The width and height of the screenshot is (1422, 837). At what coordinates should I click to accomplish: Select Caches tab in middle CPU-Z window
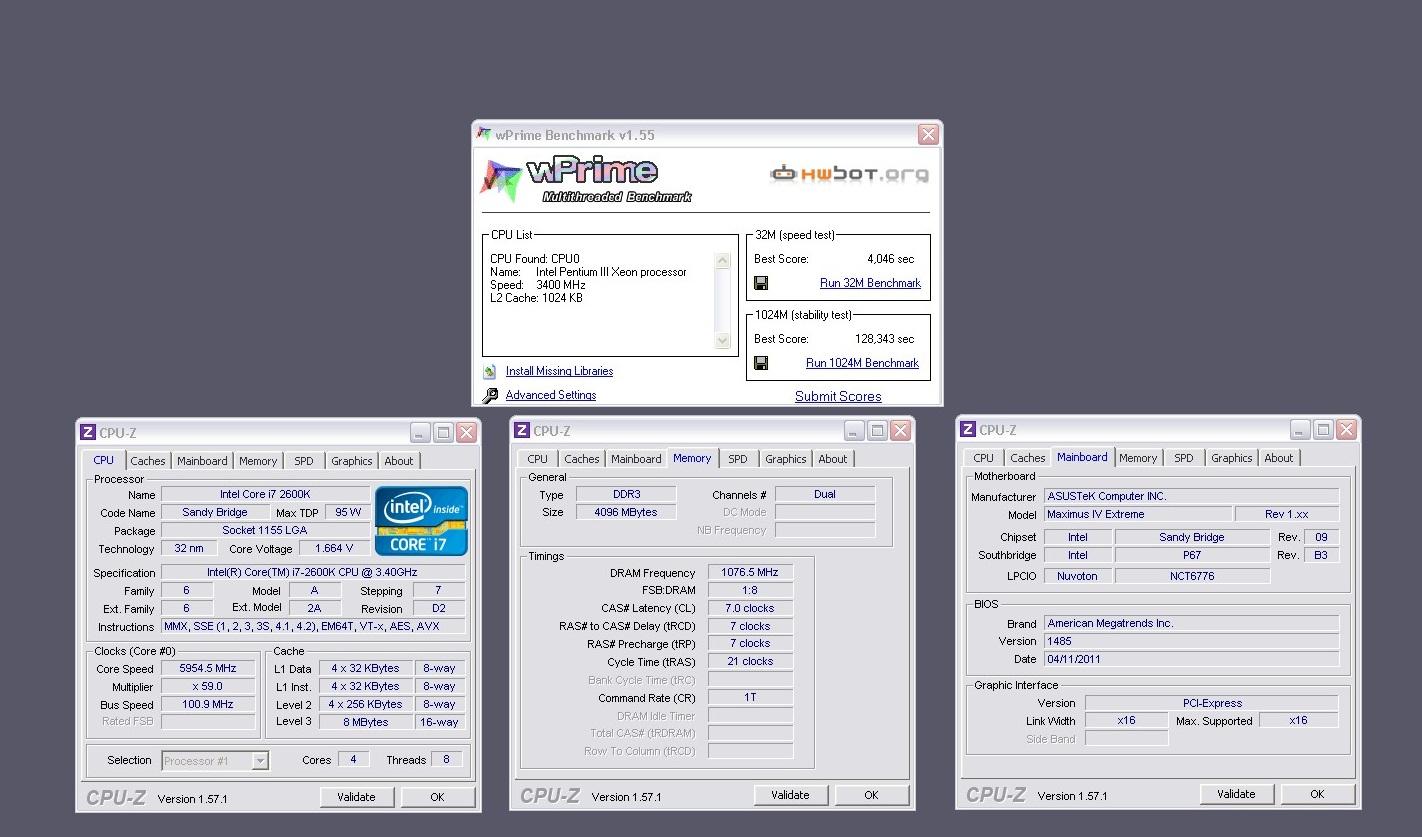click(x=582, y=459)
